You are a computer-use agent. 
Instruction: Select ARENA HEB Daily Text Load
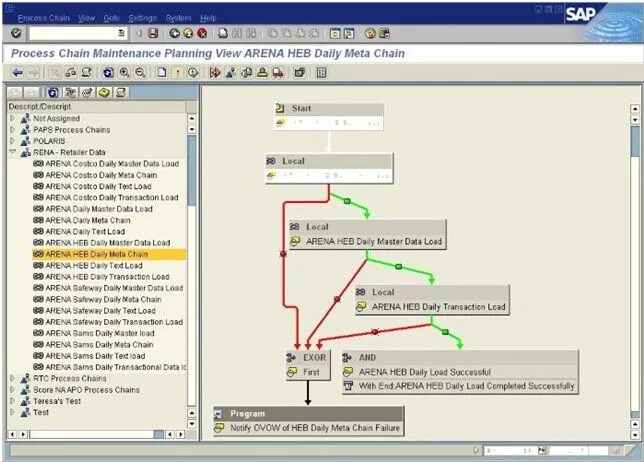pyautogui.click(x=94, y=266)
